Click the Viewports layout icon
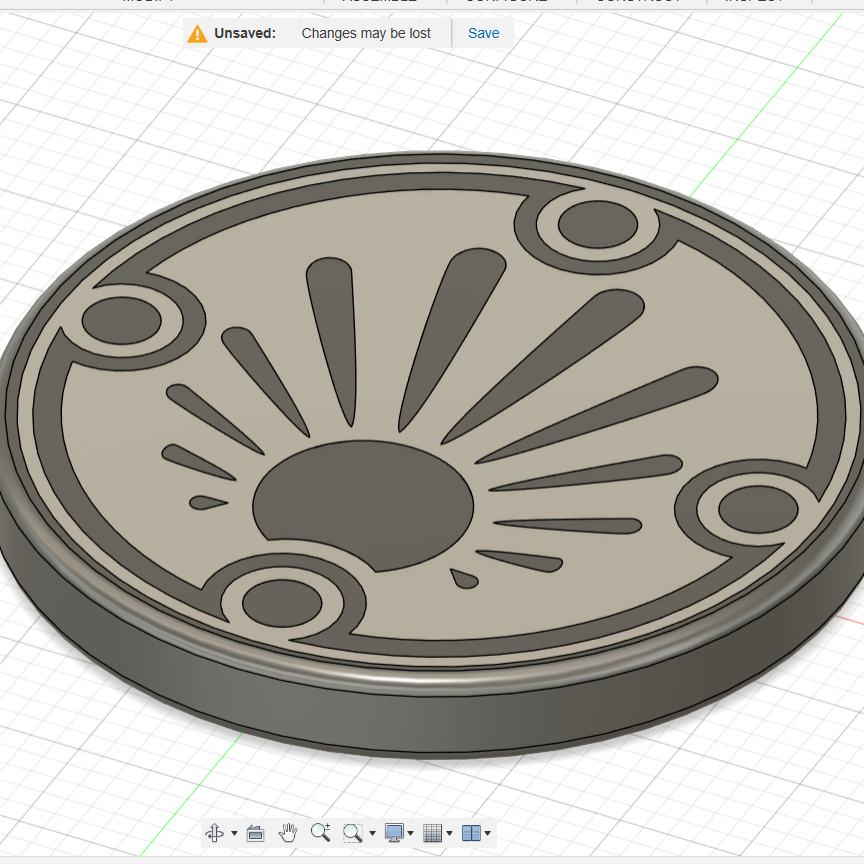 tap(471, 833)
